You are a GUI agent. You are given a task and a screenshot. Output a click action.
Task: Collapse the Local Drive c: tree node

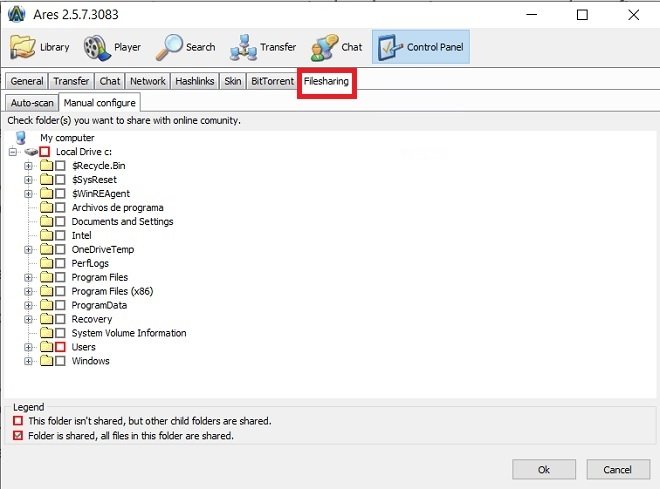coord(13,151)
